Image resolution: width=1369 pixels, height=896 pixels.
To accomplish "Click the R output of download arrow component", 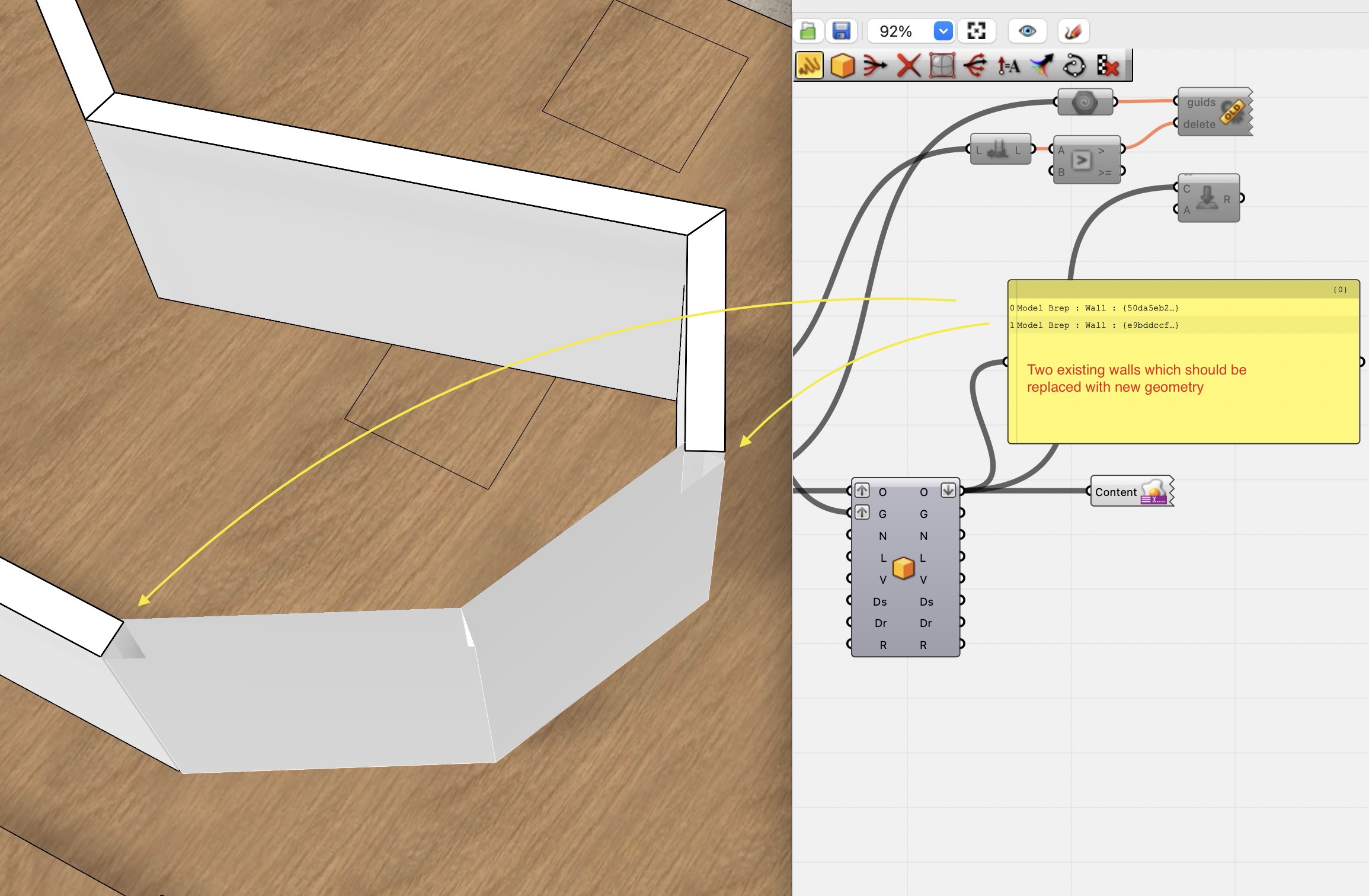I will pyautogui.click(x=1227, y=199).
